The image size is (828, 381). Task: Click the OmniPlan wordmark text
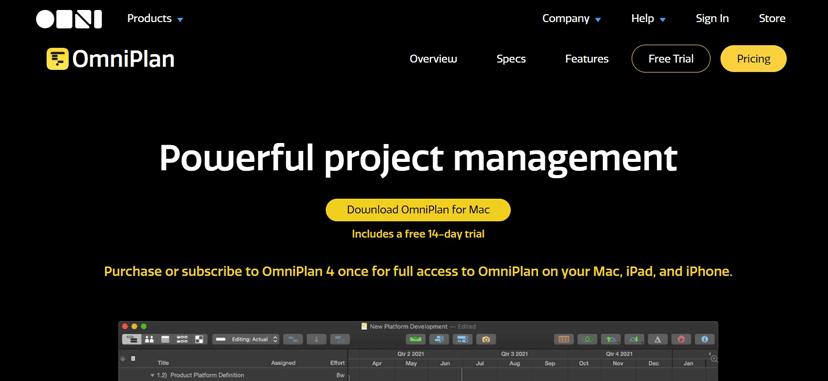click(123, 59)
